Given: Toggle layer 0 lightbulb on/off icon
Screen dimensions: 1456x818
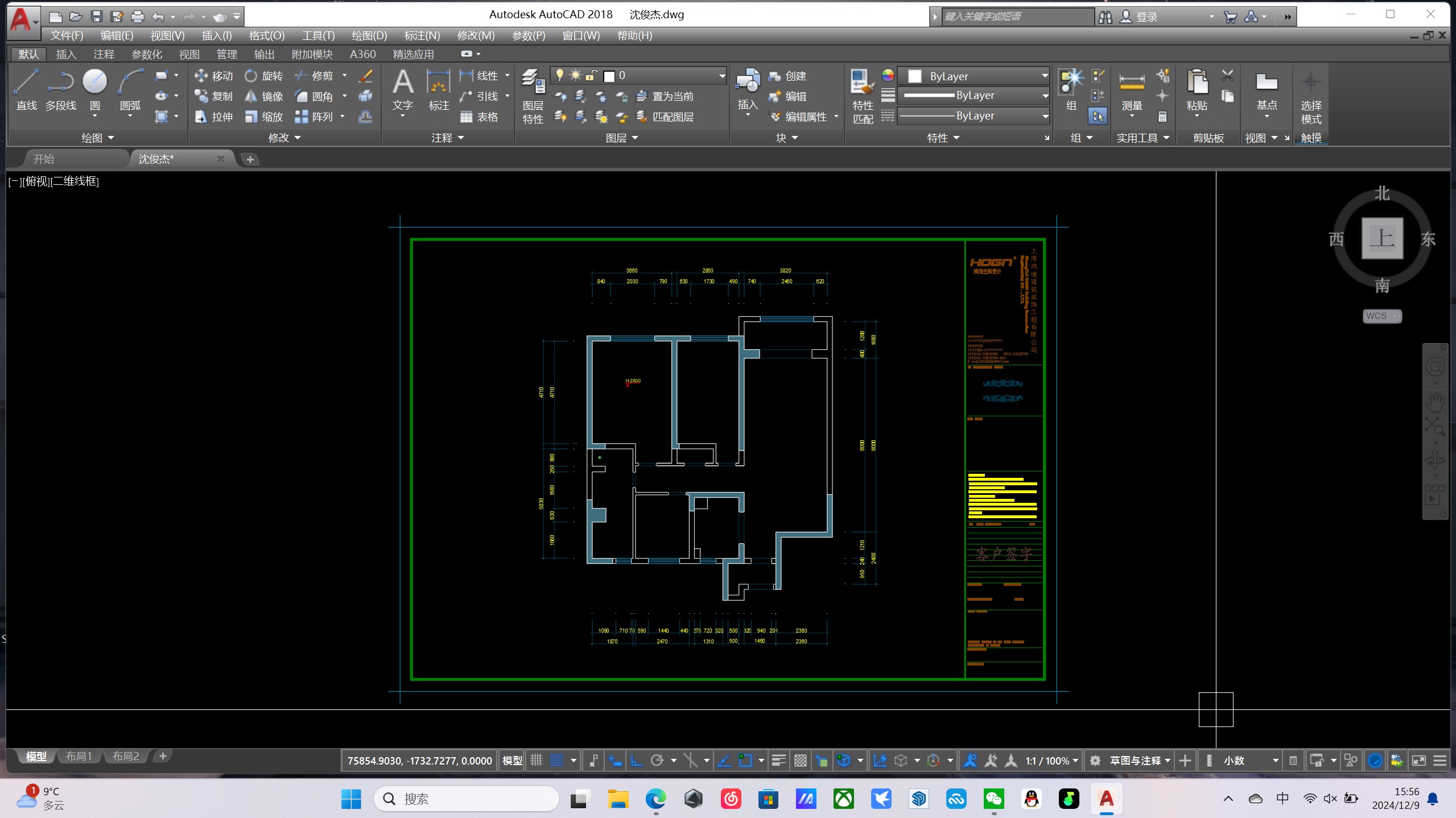Looking at the screenshot, I should [560, 75].
